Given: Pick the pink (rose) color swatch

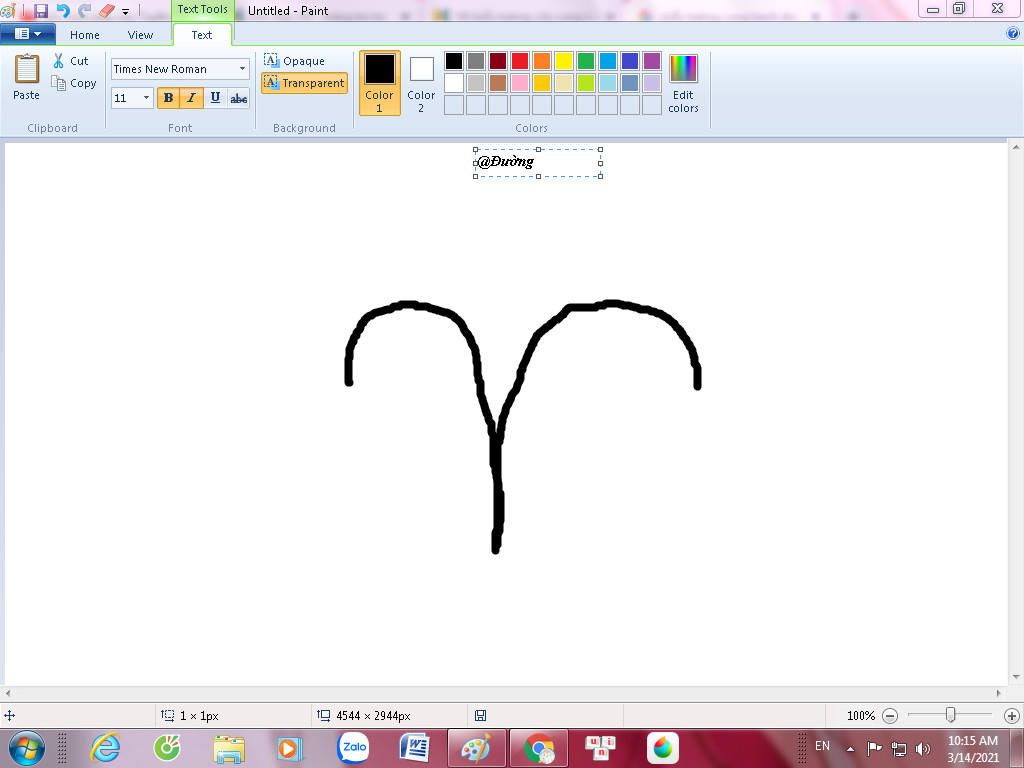Looking at the screenshot, I should [520, 83].
